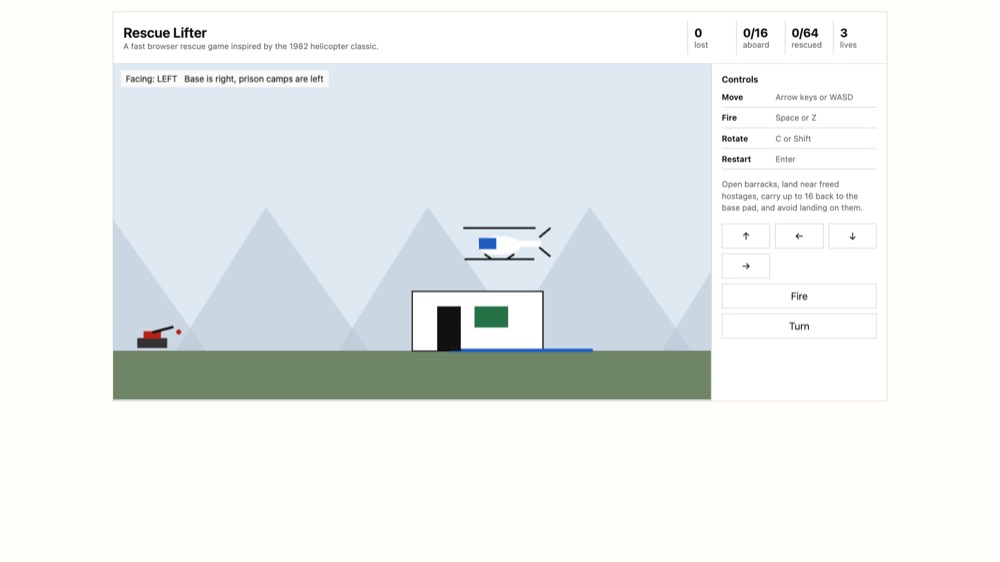Click the right arrow control button
Image resolution: width=1000 pixels, height=562 pixels.
pyautogui.click(x=746, y=266)
